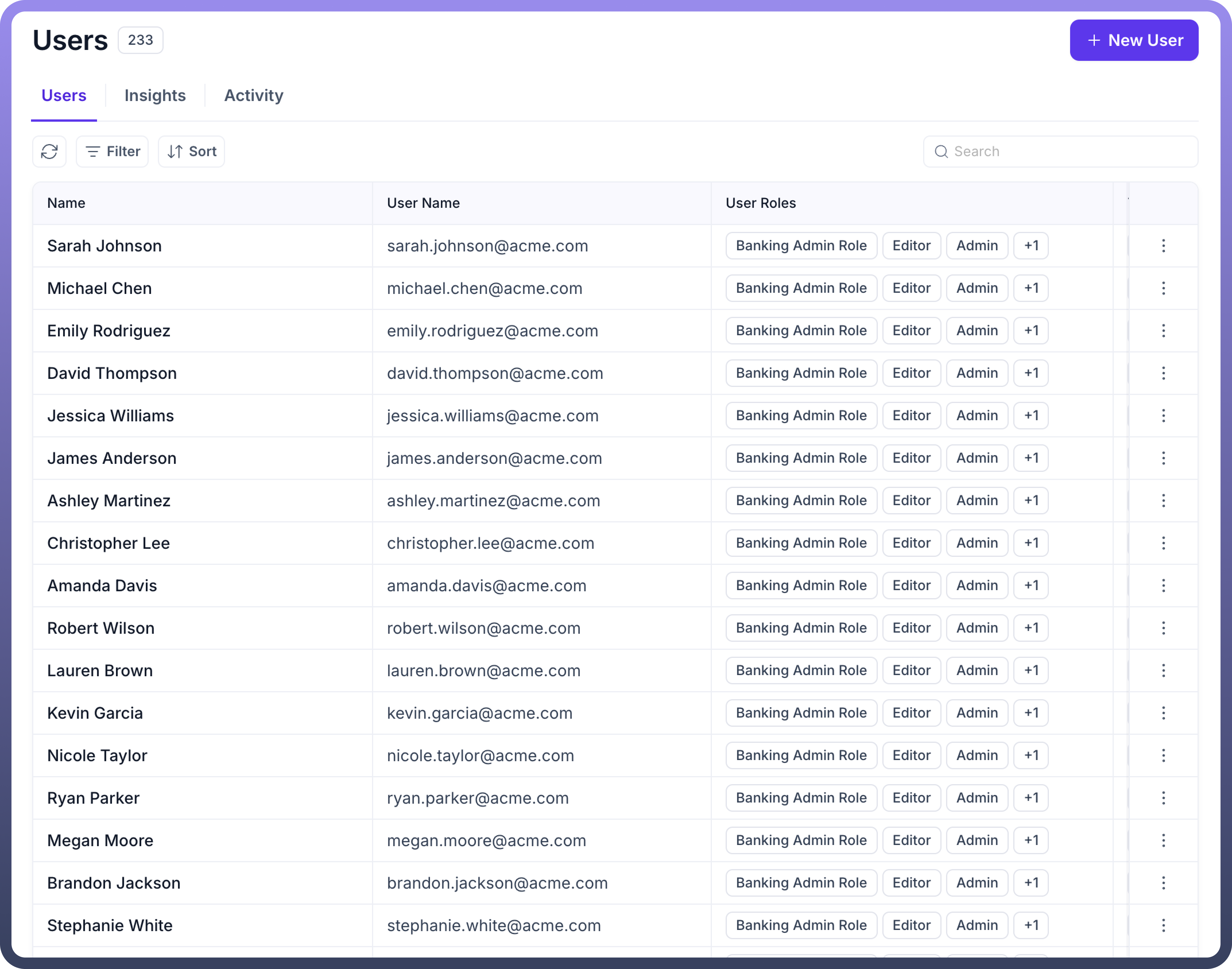Expand +1 more roles for Robert Wilson
The image size is (1232, 969).
point(1030,628)
